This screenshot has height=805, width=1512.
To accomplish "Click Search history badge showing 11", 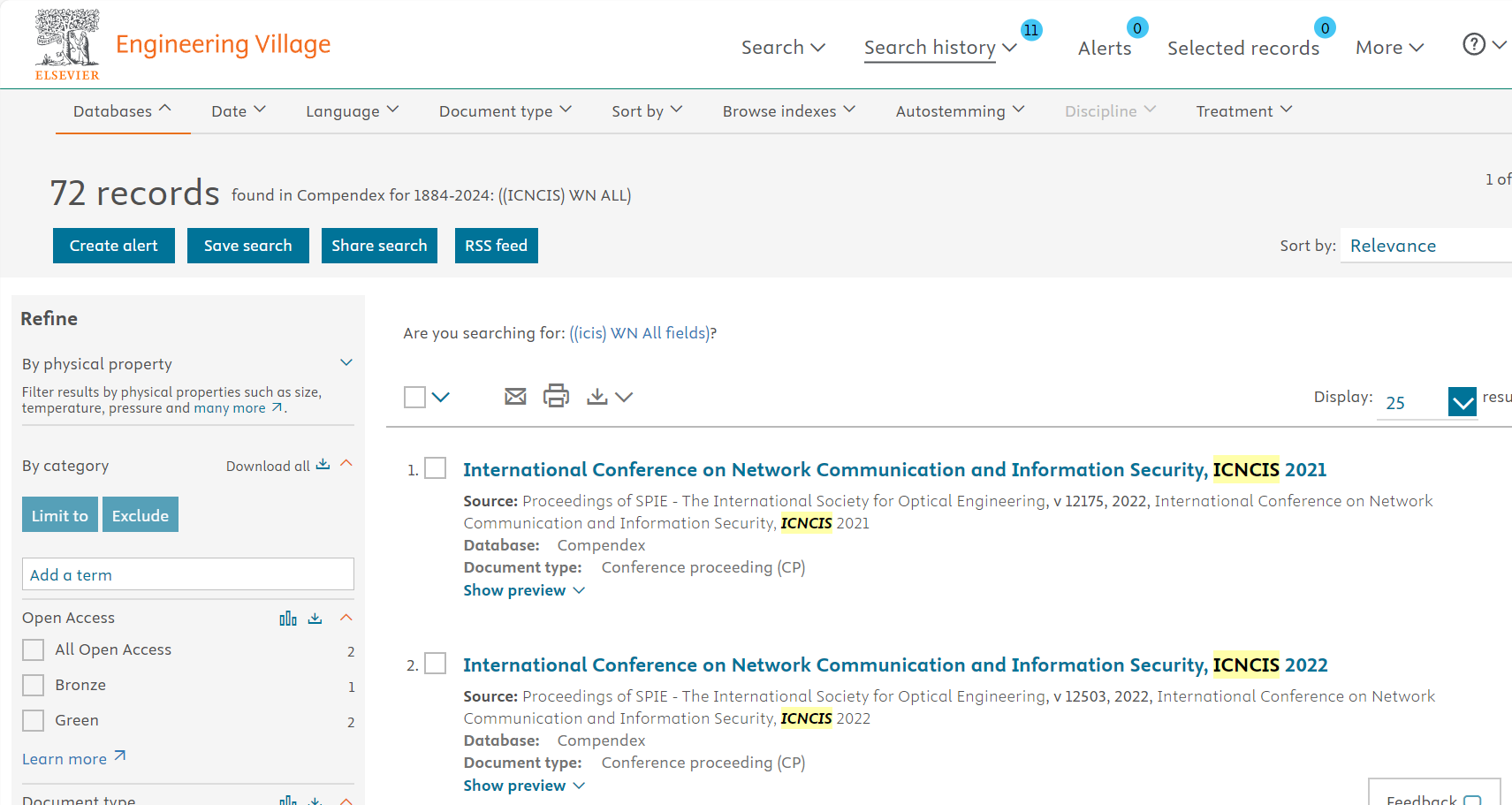I will 1031,30.
